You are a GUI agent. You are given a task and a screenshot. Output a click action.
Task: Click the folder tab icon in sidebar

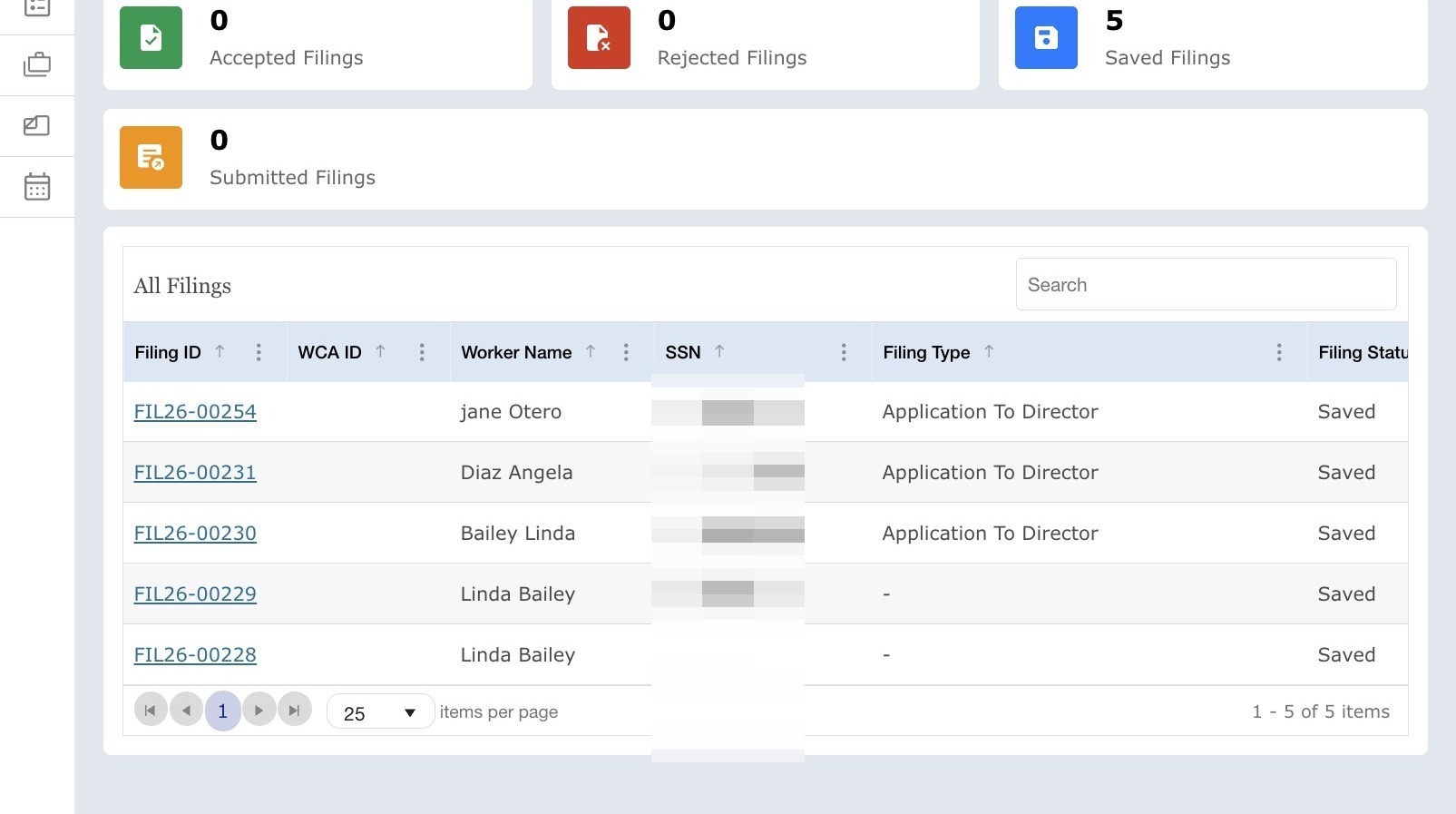(37, 126)
